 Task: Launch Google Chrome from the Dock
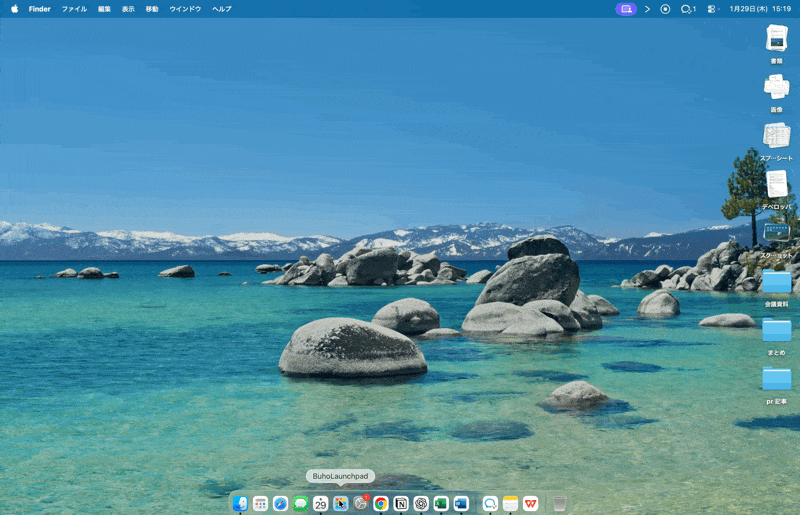point(381,504)
